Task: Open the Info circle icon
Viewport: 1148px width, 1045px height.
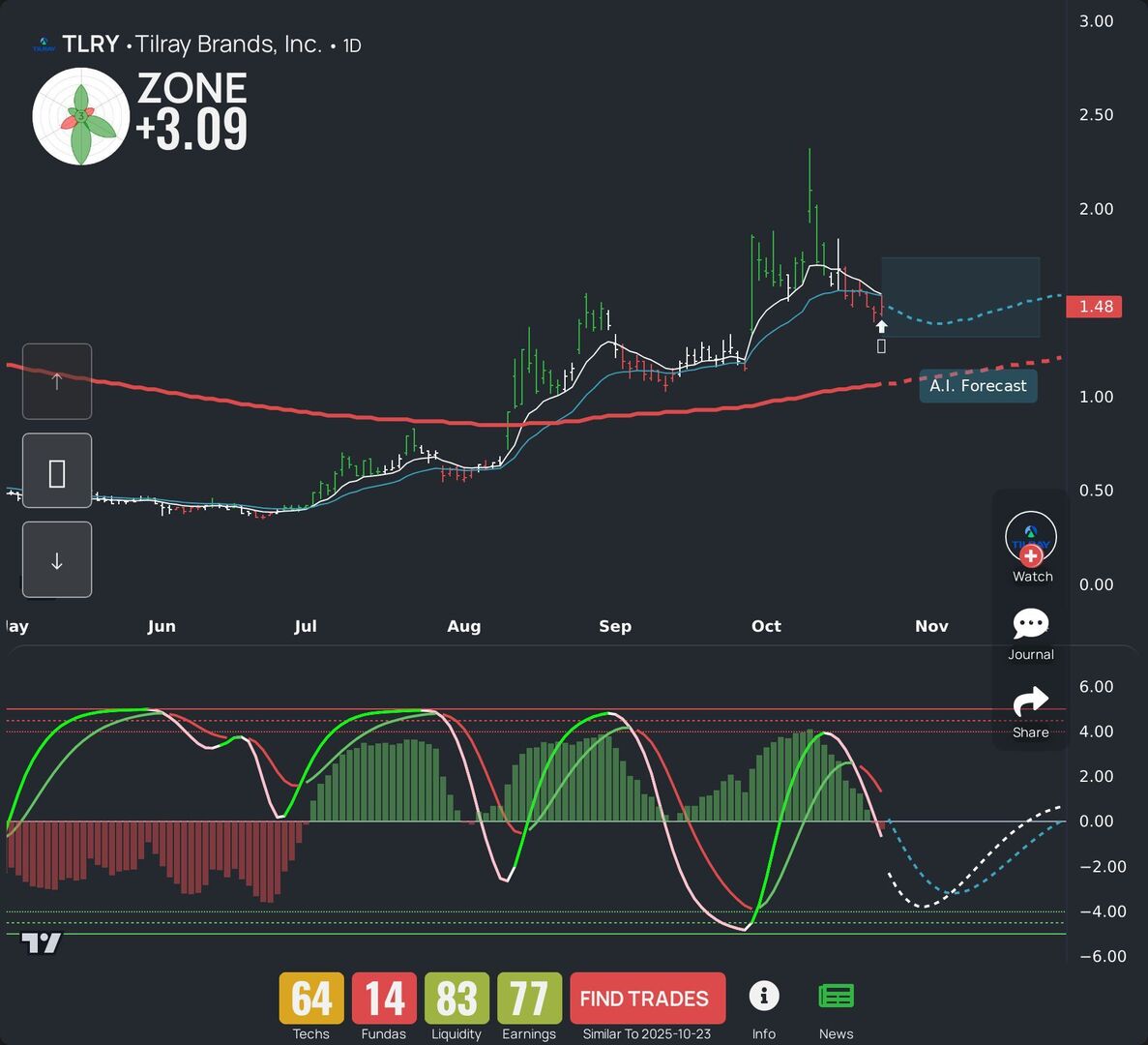Action: [764, 996]
